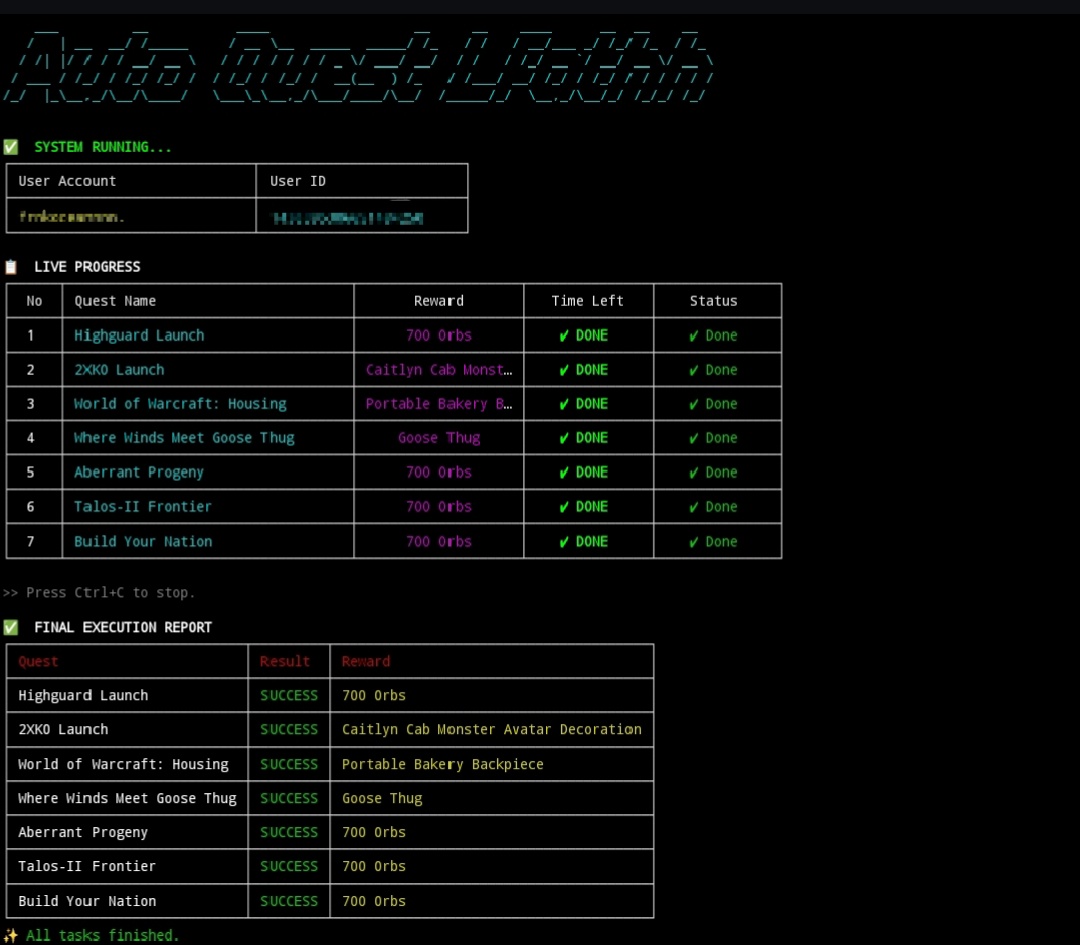
Task: Click SUCCESS result for Build Your Nation
Action: 289,901
